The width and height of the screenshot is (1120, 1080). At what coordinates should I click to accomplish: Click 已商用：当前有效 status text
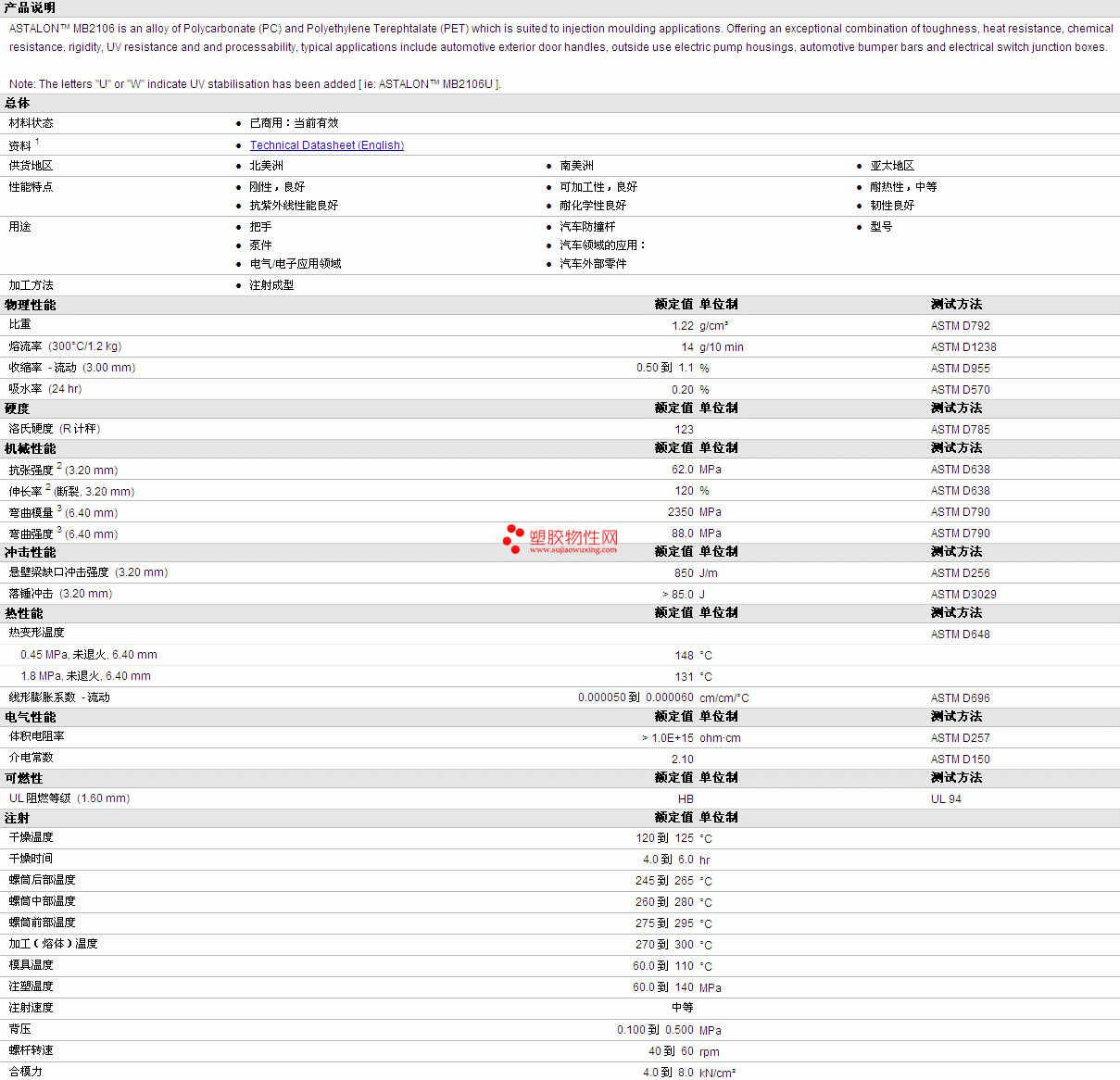(x=294, y=123)
